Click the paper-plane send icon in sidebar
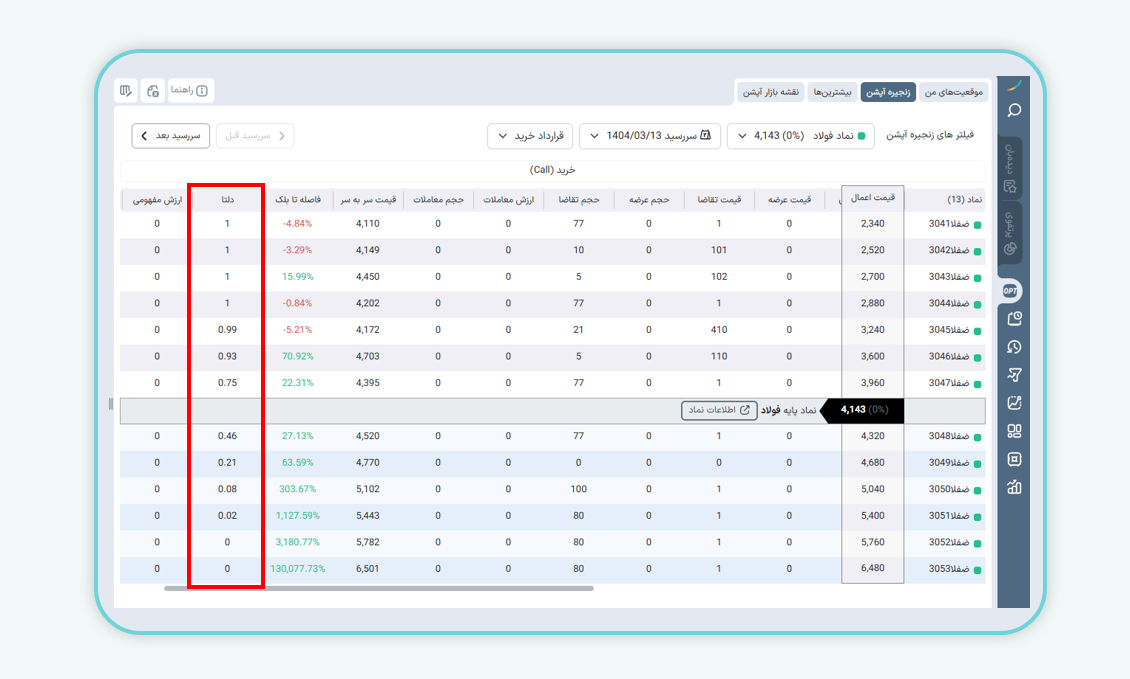Viewport: 1130px width, 679px height. [x=1014, y=375]
